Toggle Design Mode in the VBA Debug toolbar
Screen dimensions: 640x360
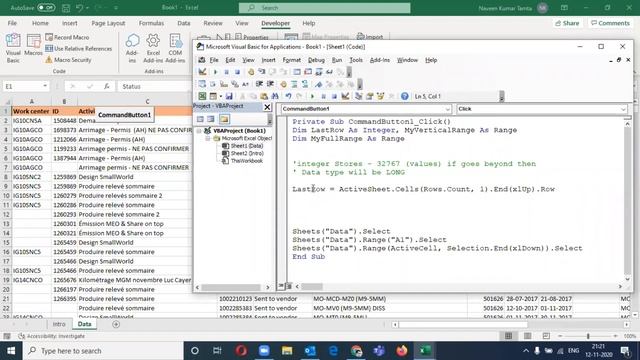pyautogui.click(x=202, y=72)
